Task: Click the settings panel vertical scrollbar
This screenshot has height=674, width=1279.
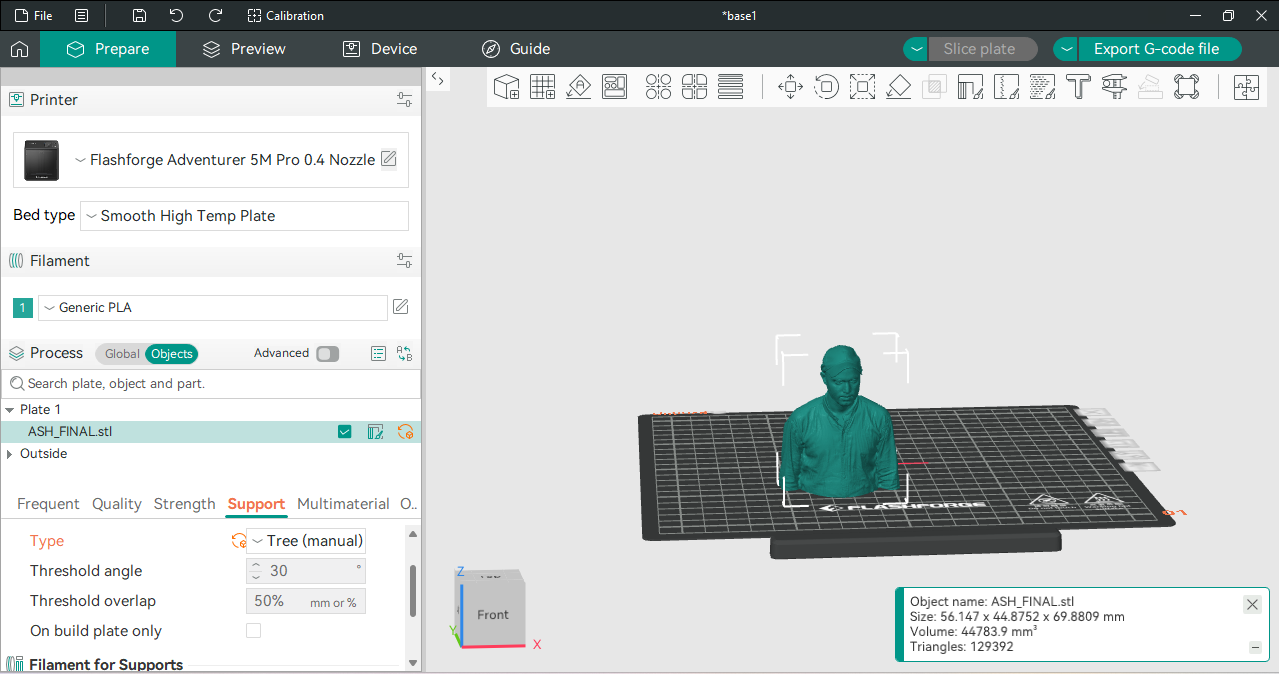Action: (412, 591)
